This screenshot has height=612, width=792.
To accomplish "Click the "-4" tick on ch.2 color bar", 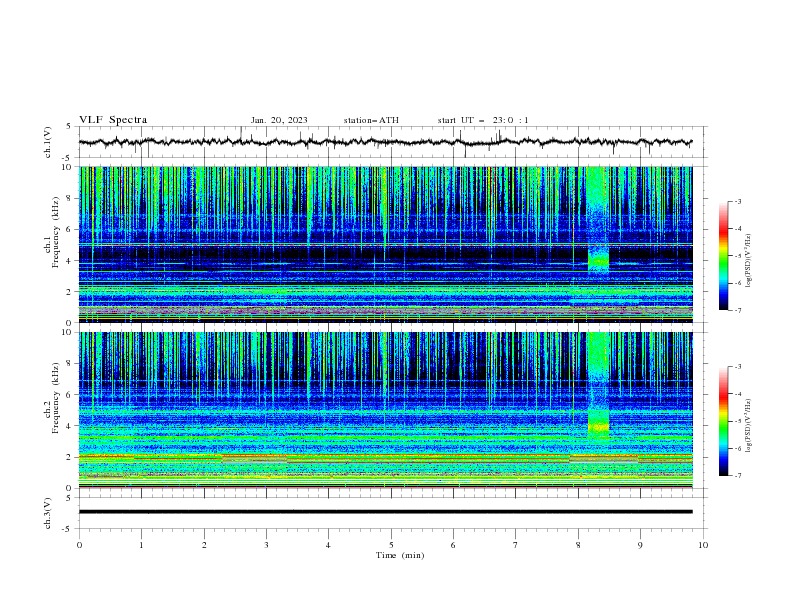I will (737, 394).
